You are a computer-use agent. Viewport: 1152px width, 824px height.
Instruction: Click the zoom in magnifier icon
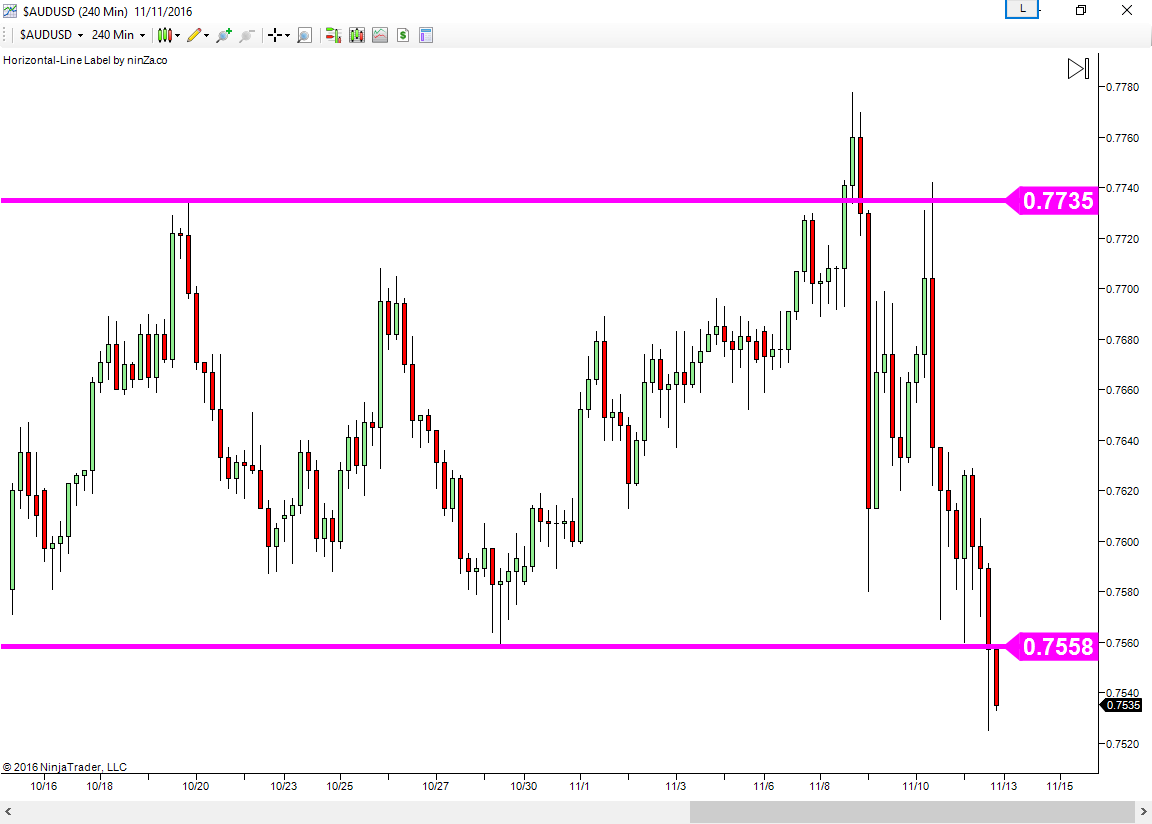(x=224, y=35)
